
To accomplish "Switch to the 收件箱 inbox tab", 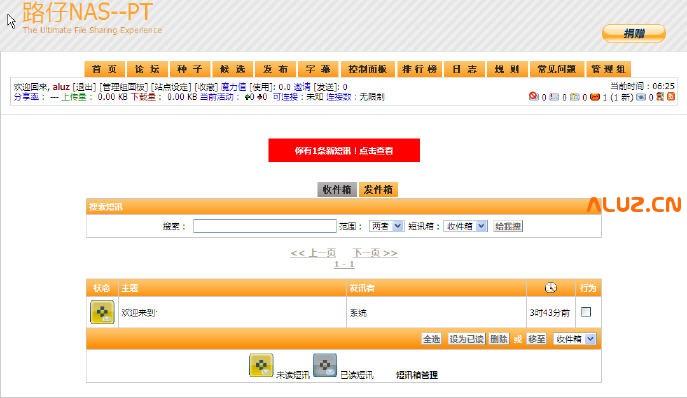I will (x=336, y=189).
